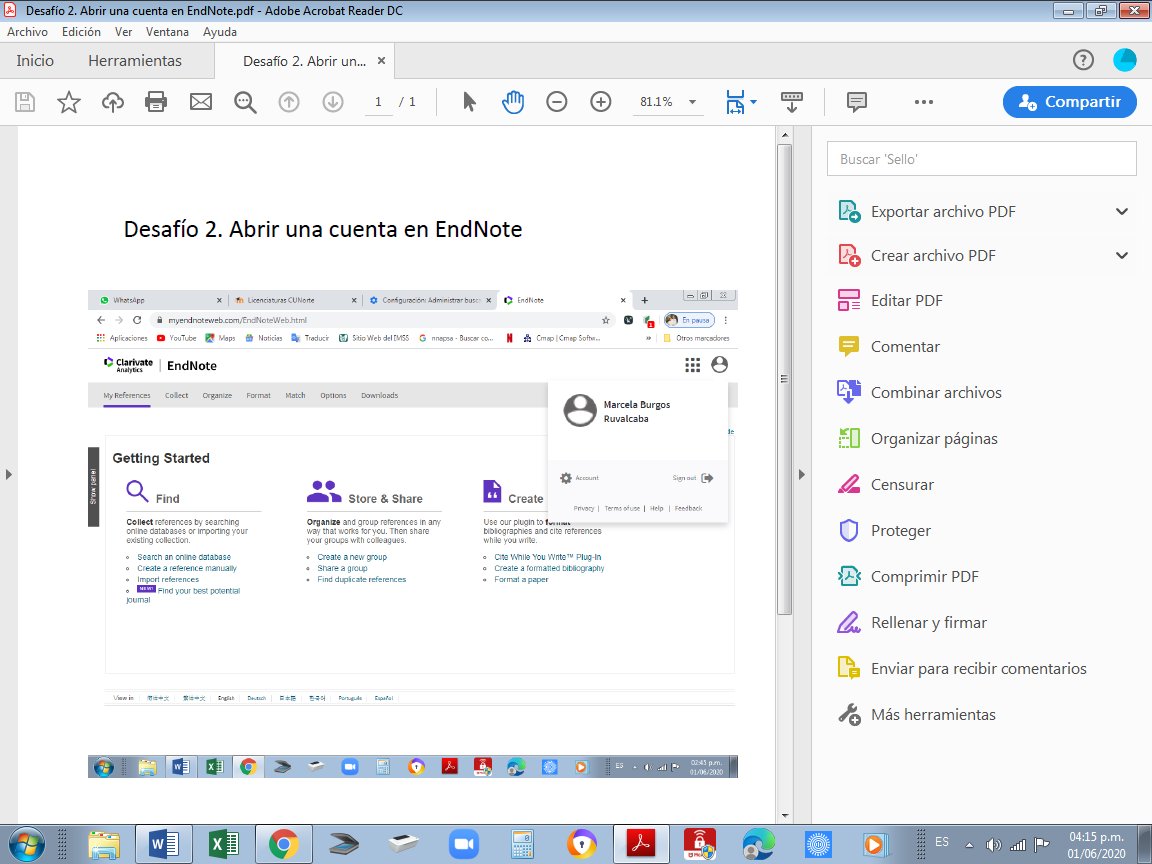Activate the Hand pan tool
Image resolution: width=1152 pixels, height=864 pixels.
click(513, 101)
